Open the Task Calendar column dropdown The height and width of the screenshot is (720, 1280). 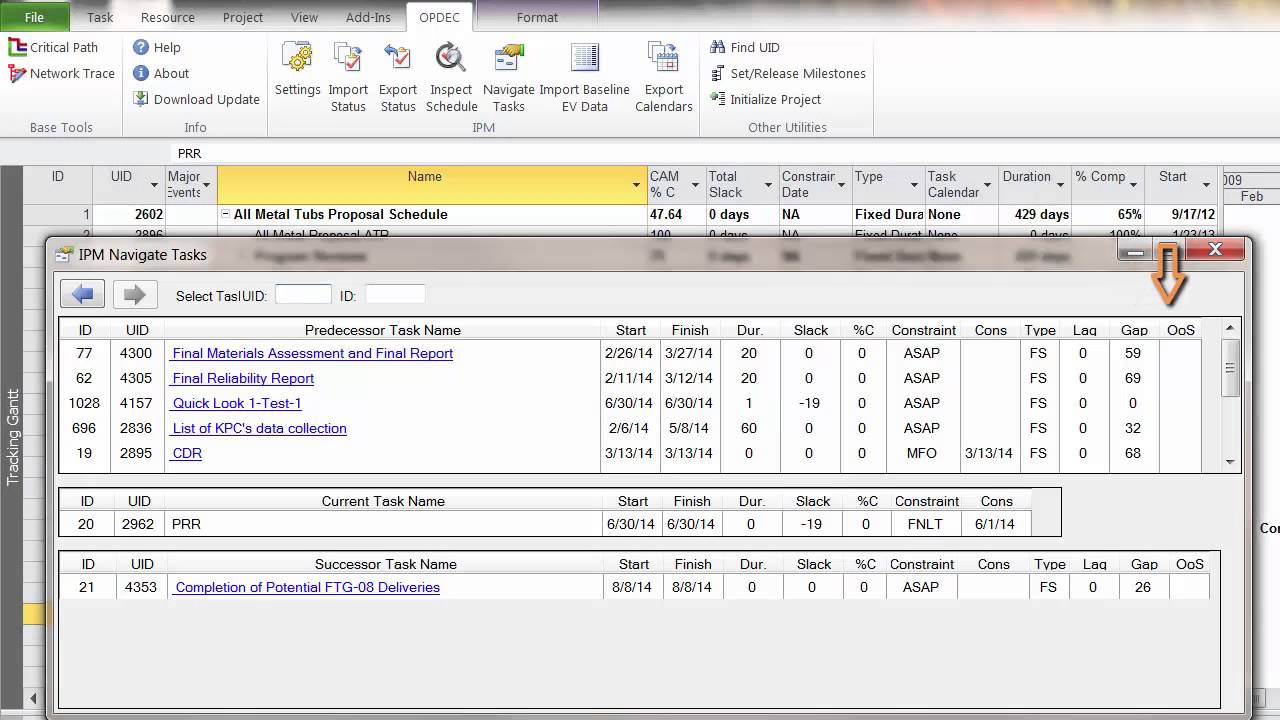(987, 185)
